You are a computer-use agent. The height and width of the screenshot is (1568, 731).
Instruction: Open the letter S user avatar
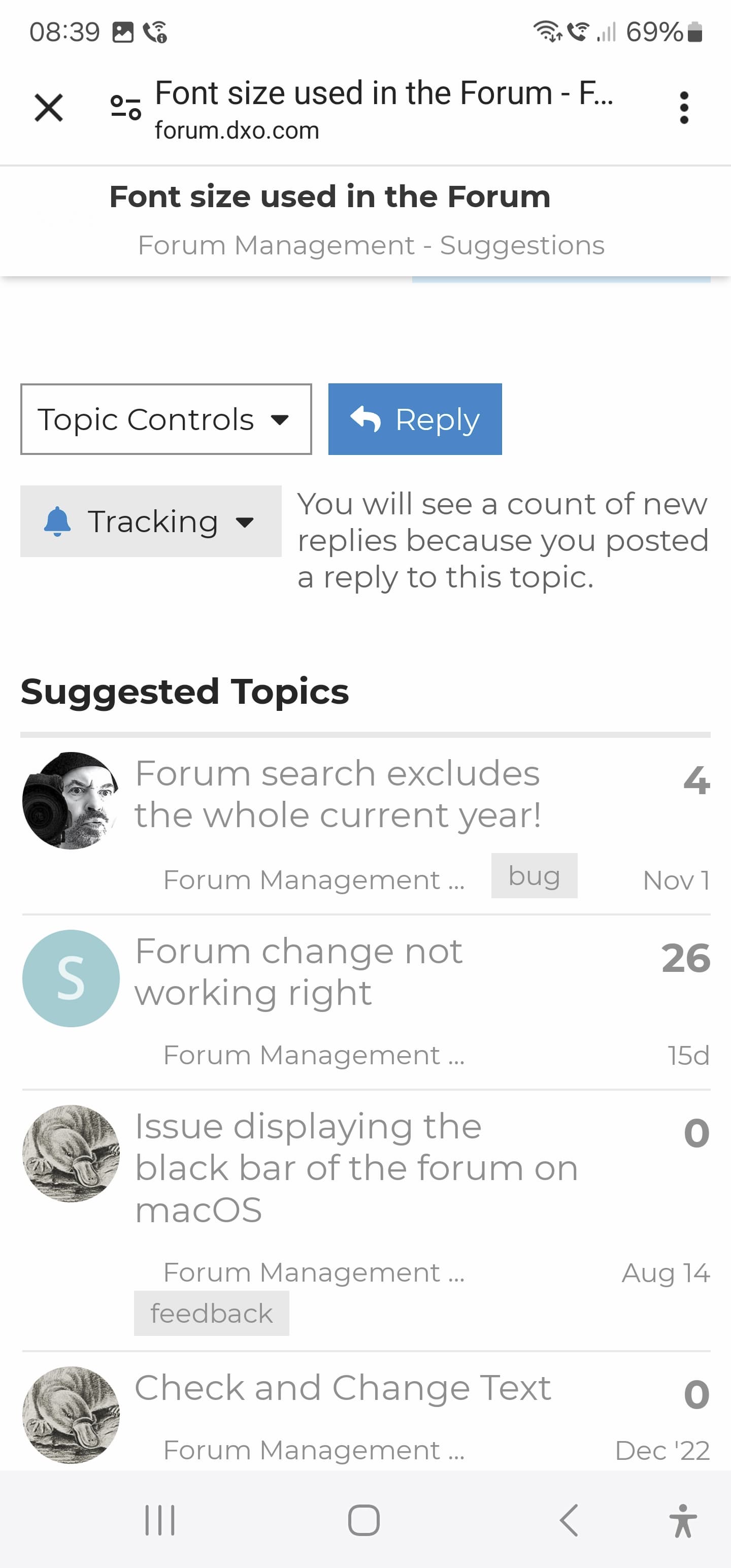pyautogui.click(x=71, y=978)
